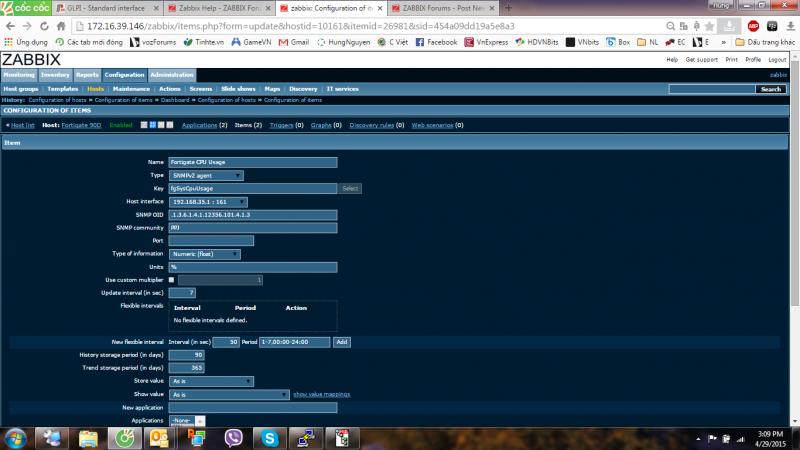The image size is (800, 450).
Task: Open Cốc Cốc browser taskbar icon
Action: click(x=124, y=439)
